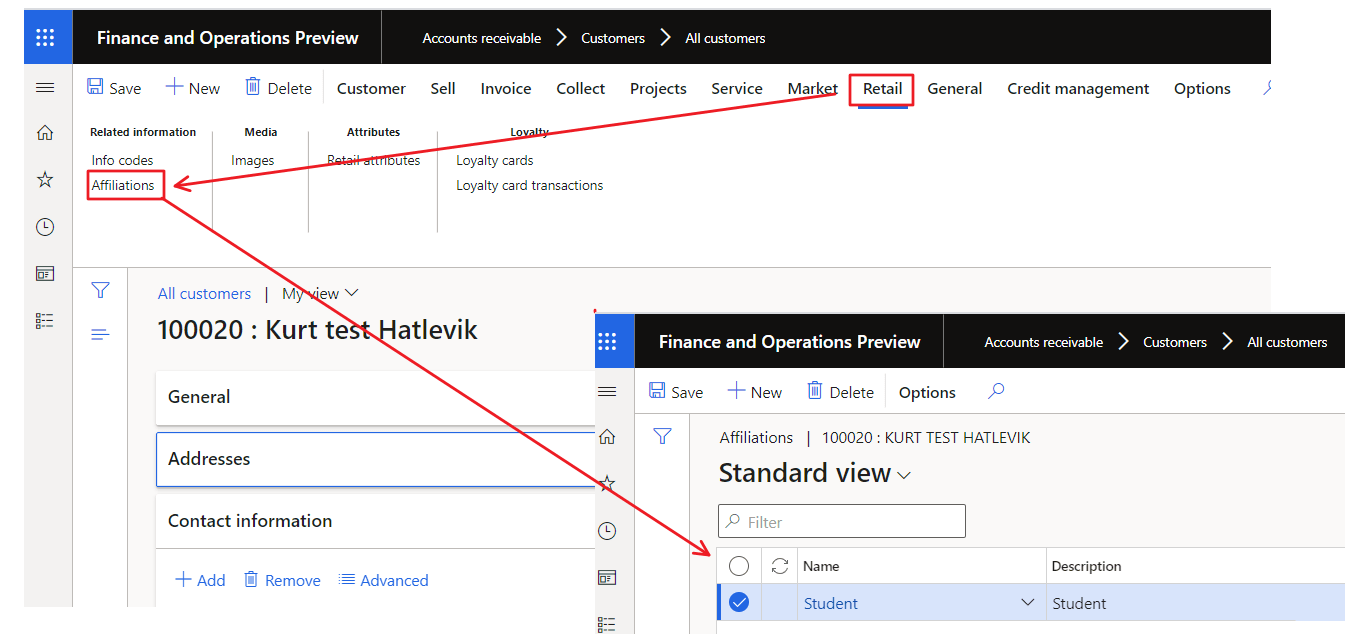Screen dimensions: 1345x634
Task: Click into the Filter search box
Action: [x=842, y=522]
